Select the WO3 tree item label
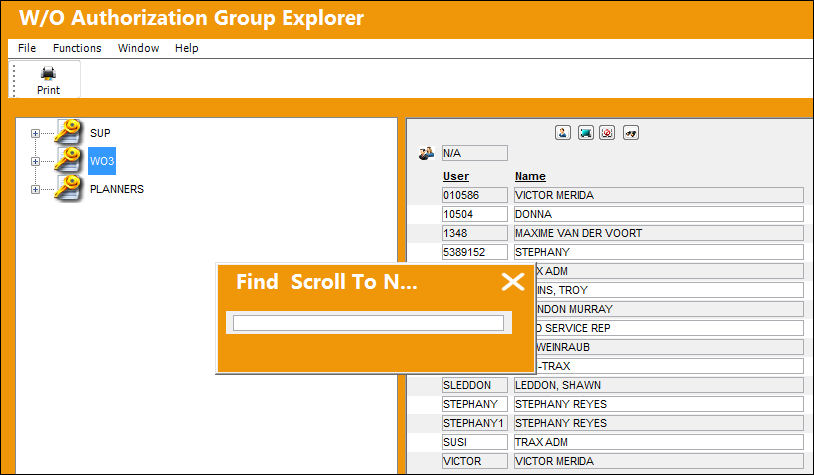Screen dimensions: 814x475 coord(102,161)
